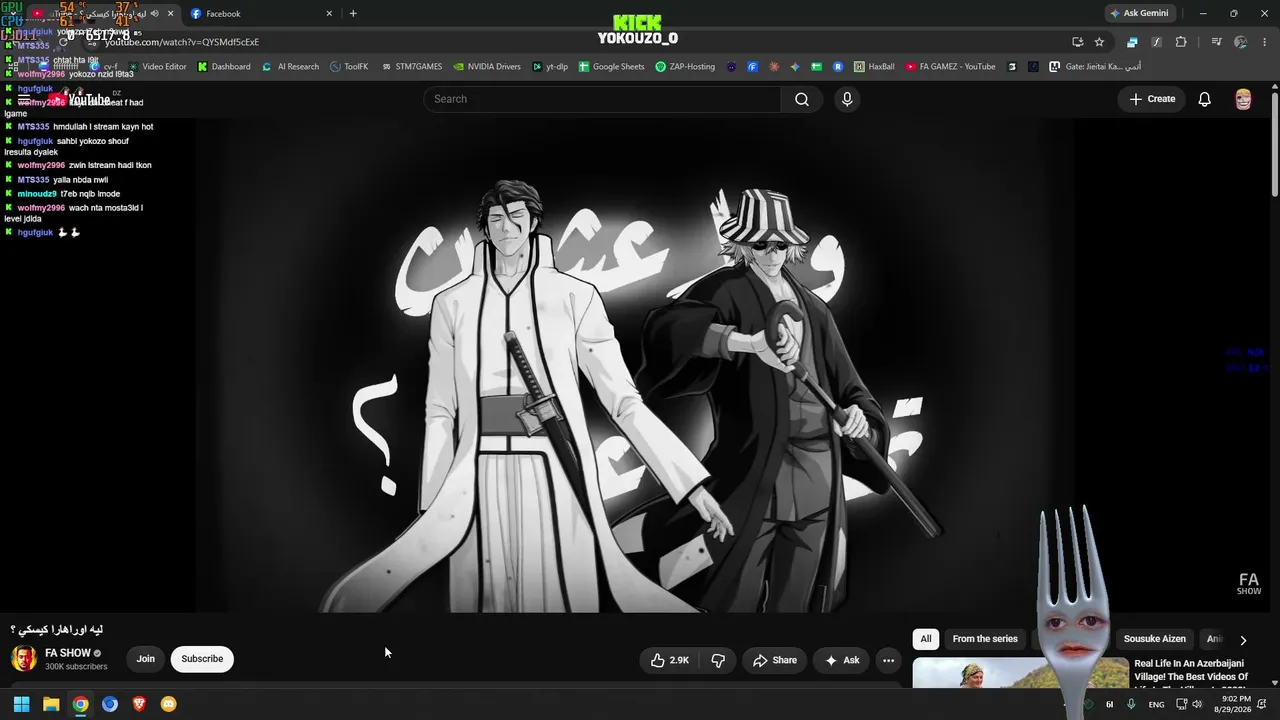Click the install/cast icon in the address bar
Screen dimensions: 1280x720
click(1077, 42)
